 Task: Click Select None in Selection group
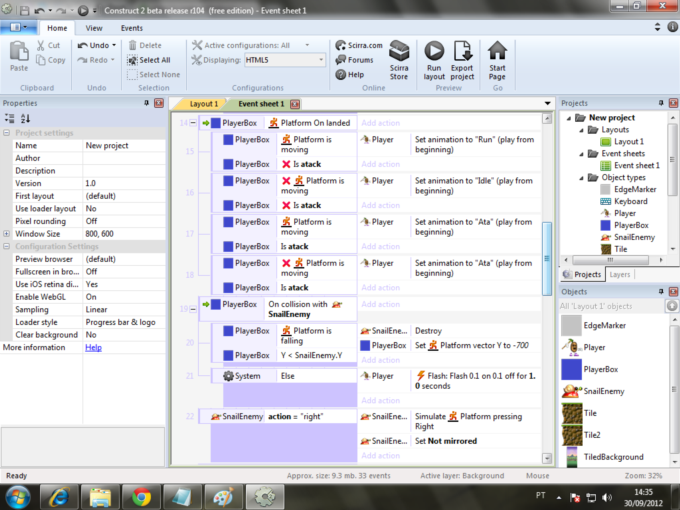coord(154,75)
